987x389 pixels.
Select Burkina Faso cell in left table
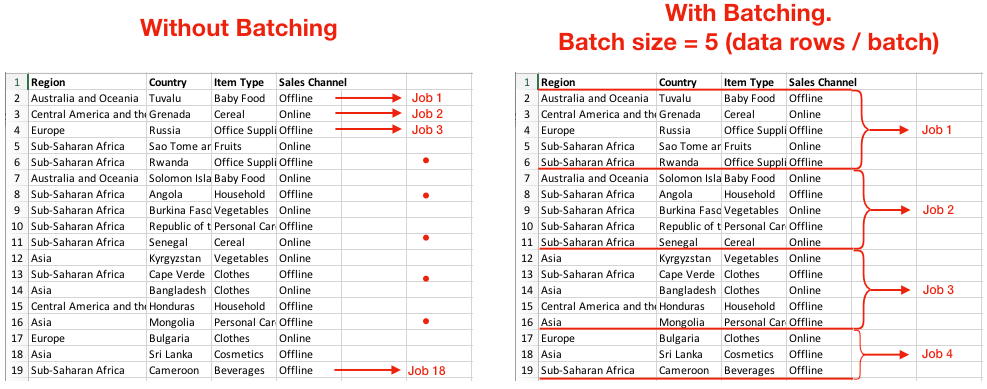point(178,210)
